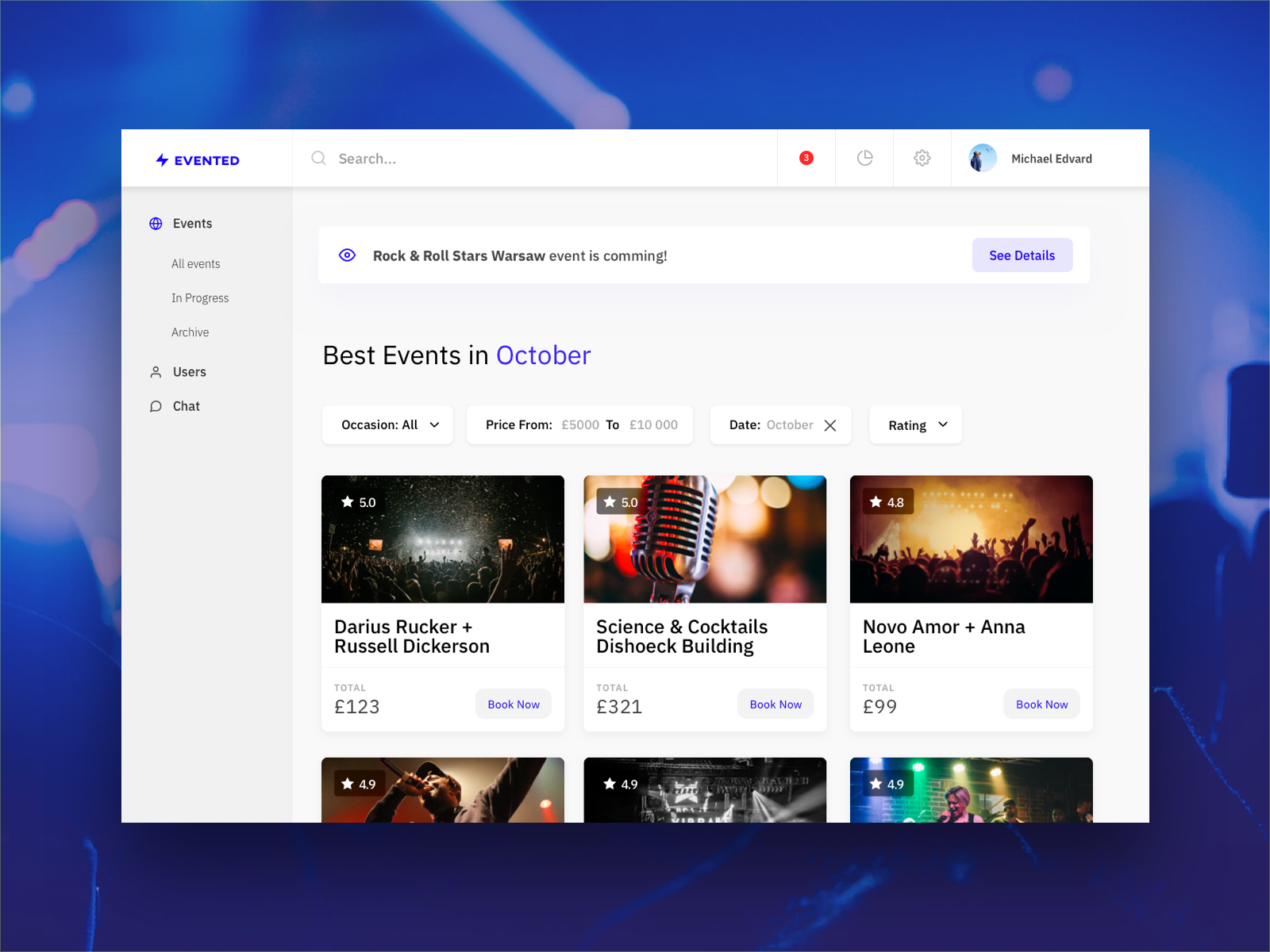Open the Darius Rucker concert thumbnail

point(443,539)
